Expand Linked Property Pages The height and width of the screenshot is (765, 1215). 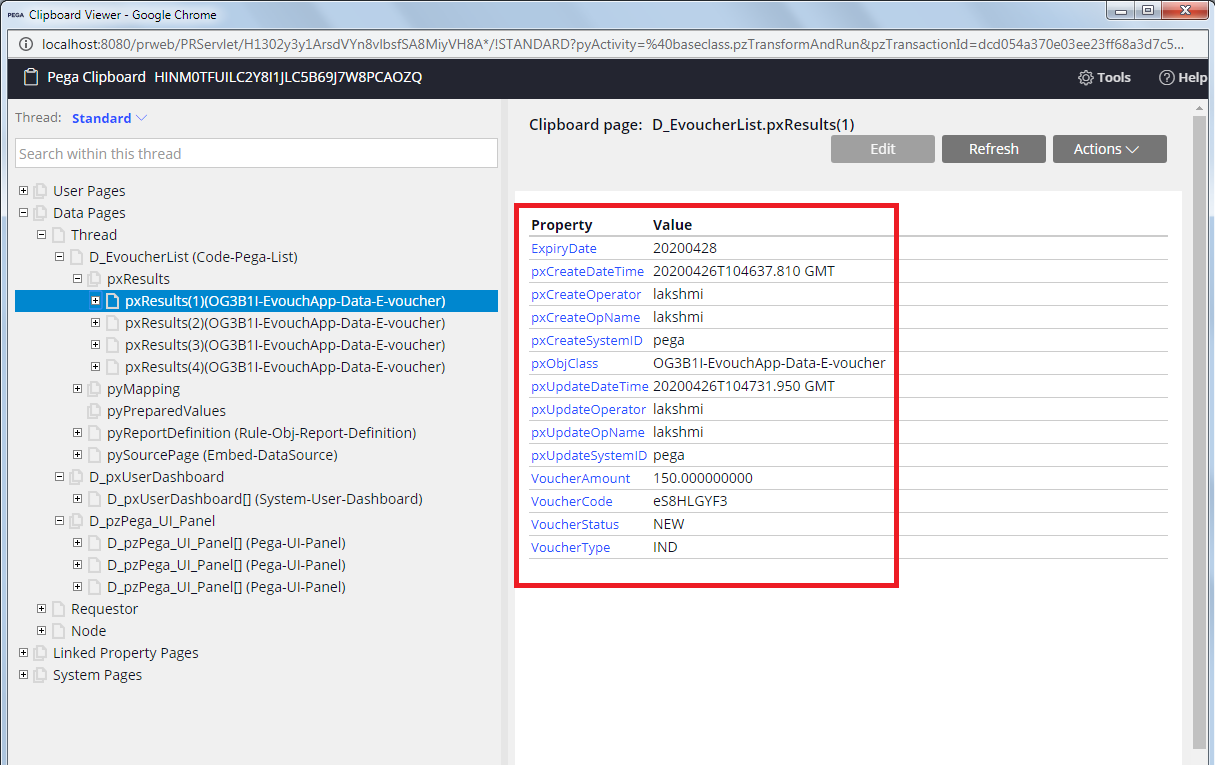[x=22, y=652]
